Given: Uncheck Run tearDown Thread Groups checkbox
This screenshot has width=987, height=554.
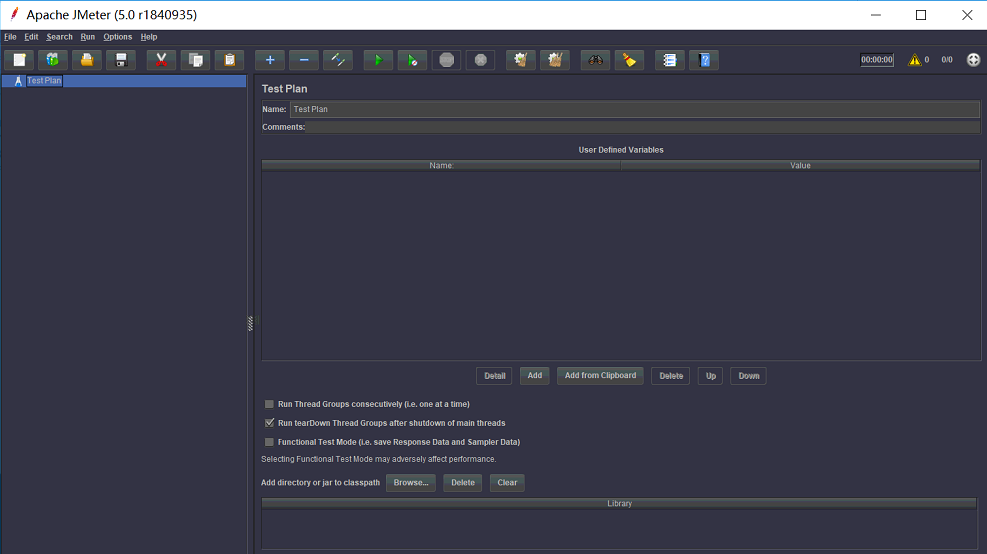Looking at the screenshot, I should coord(269,423).
